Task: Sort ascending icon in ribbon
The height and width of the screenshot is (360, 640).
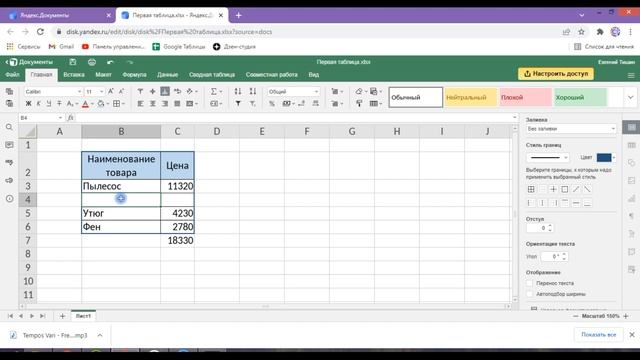Action: (x=238, y=91)
